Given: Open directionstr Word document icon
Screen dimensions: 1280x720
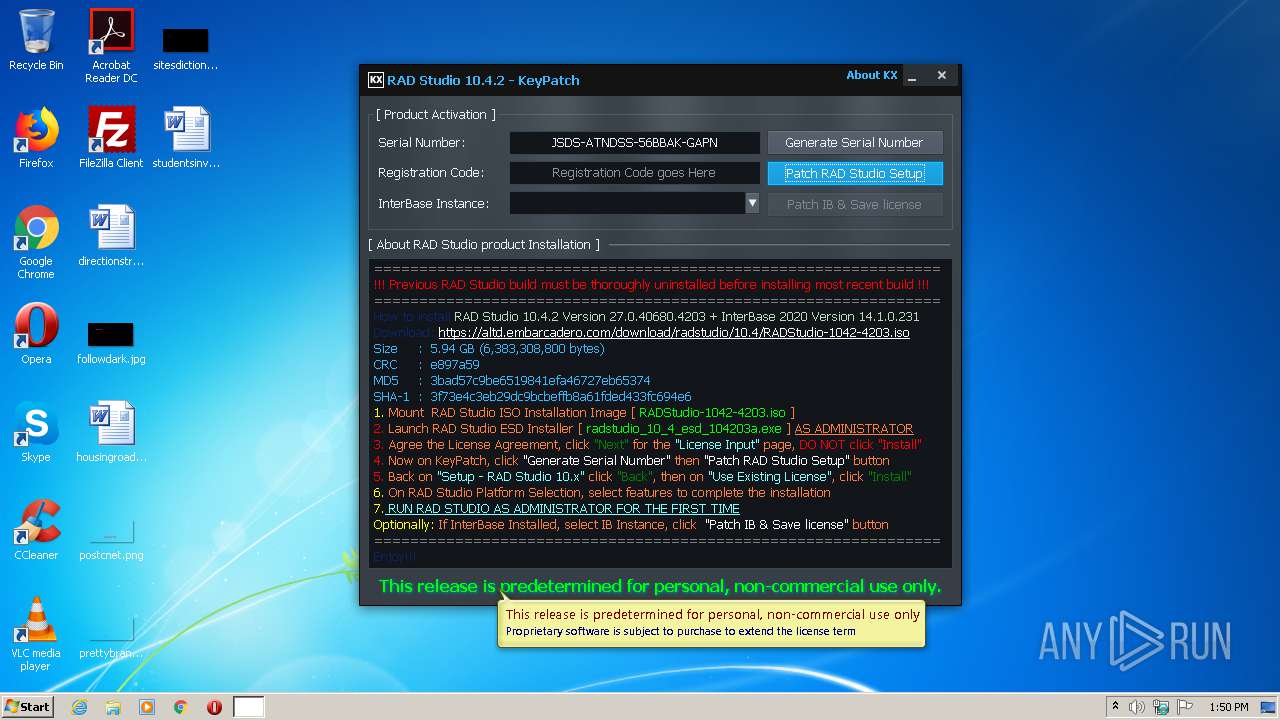Looking at the screenshot, I should coord(111,236).
